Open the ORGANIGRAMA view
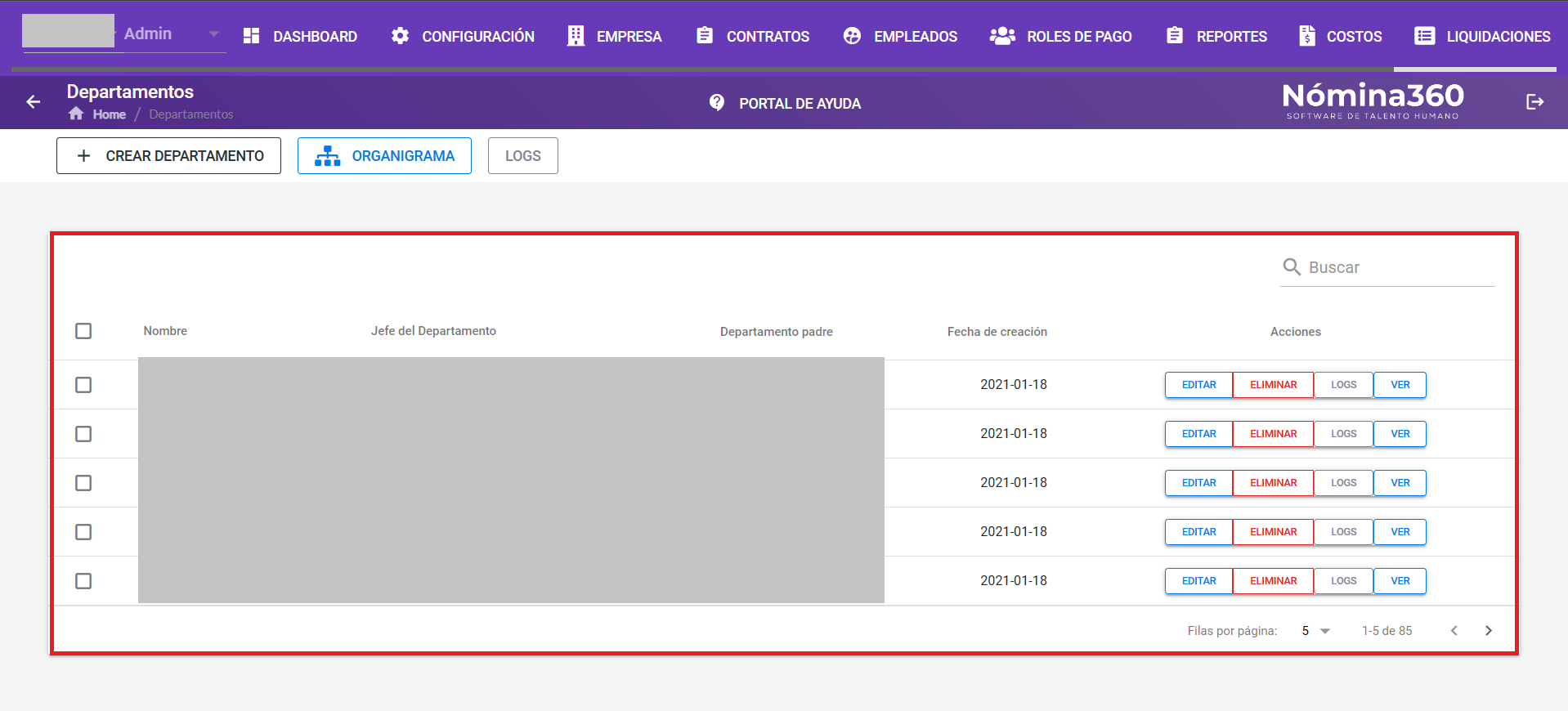This screenshot has width=1568, height=711. (384, 156)
